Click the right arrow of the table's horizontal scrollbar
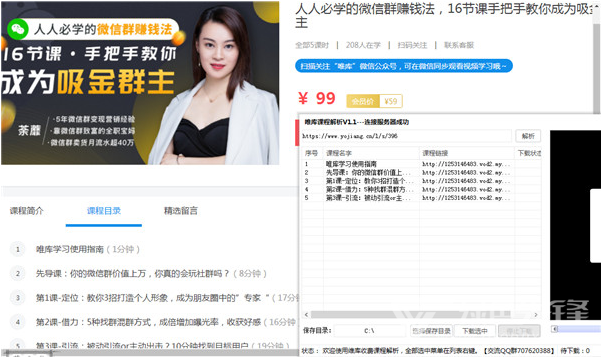The height and width of the screenshot is (364, 606). [x=536, y=315]
